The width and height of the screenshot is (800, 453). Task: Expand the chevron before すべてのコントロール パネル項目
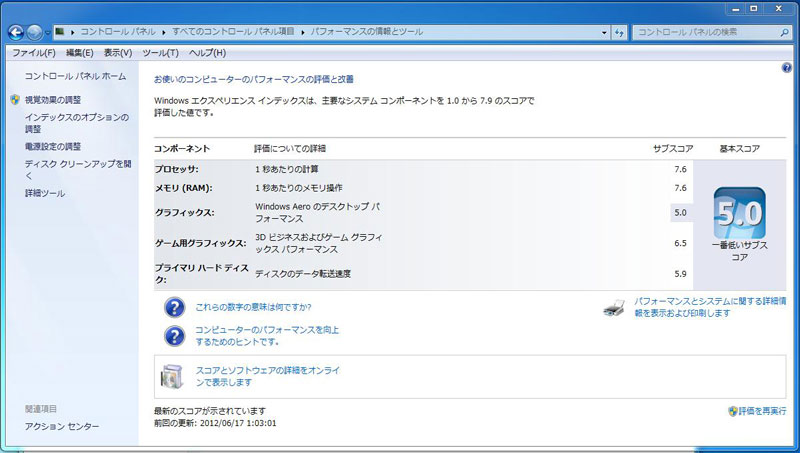[164, 32]
